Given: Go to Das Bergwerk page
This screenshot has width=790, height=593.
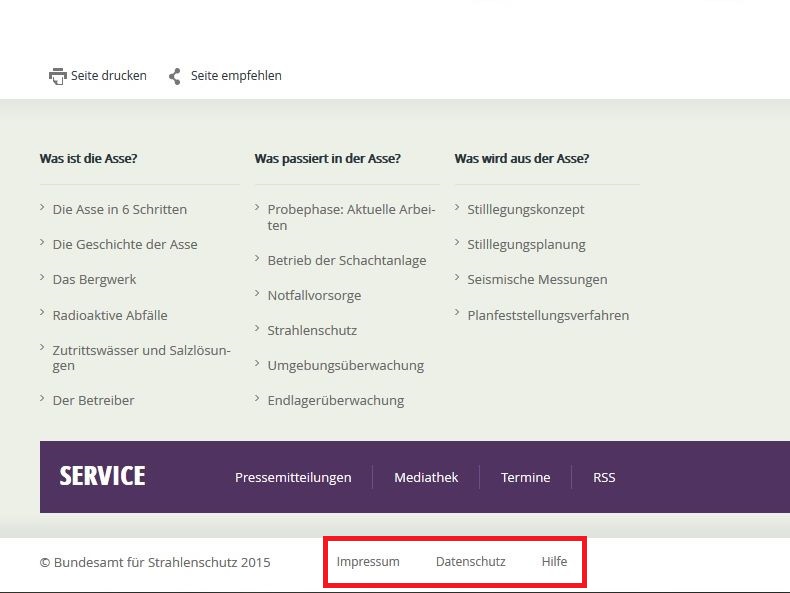Looking at the screenshot, I should [94, 280].
